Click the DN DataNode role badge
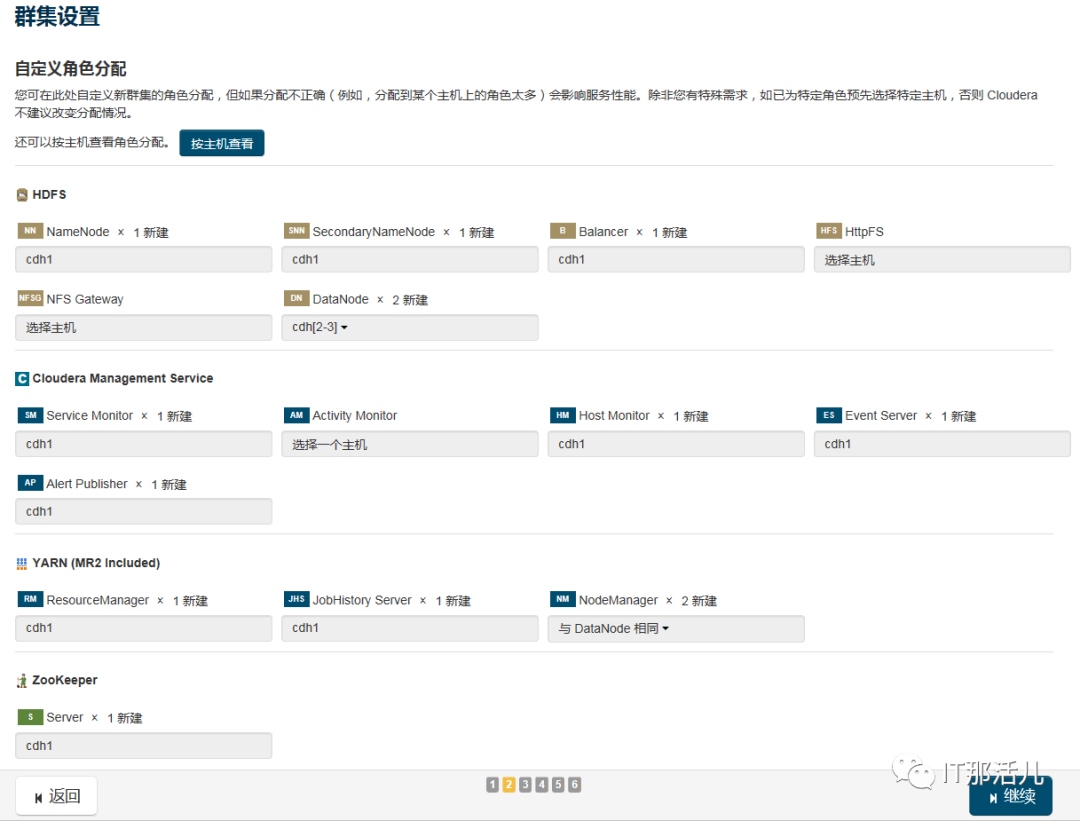This screenshot has height=821, width=1080. click(297, 298)
